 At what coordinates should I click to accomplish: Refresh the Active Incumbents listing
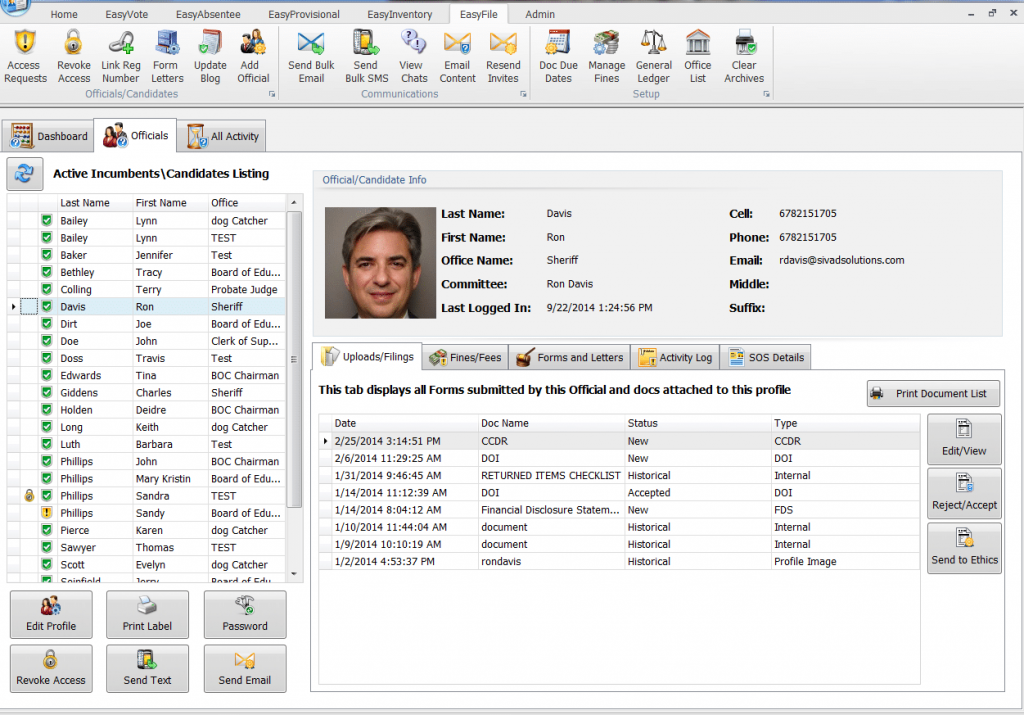[x=24, y=173]
